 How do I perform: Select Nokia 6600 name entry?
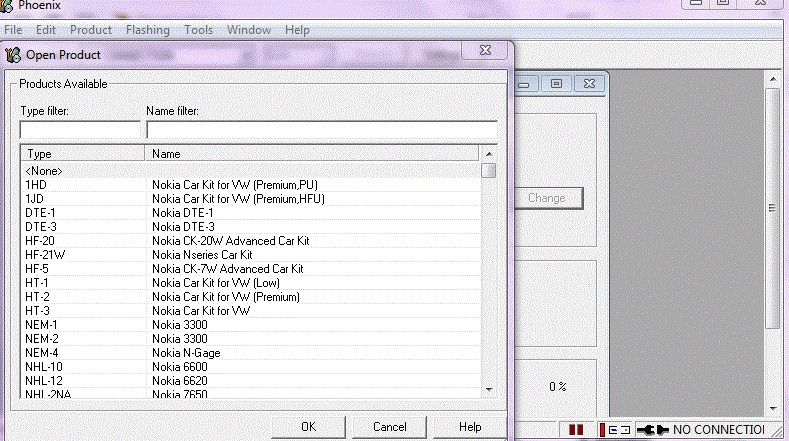pyautogui.click(x=180, y=367)
